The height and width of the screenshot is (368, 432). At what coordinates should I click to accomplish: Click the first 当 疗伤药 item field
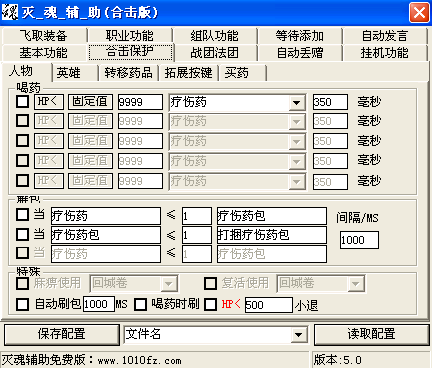[x=106, y=216]
